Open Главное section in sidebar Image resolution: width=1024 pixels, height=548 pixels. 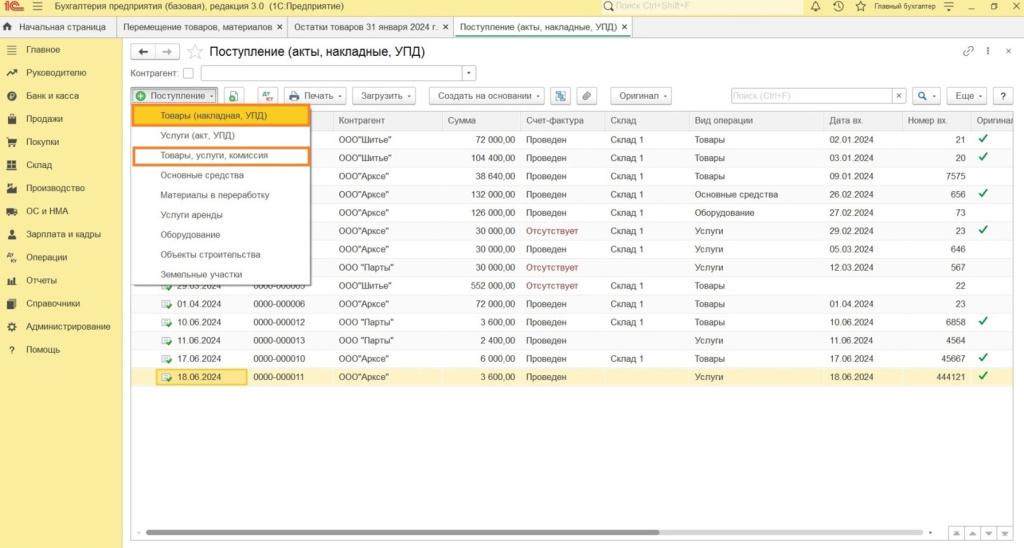pyautogui.click(x=43, y=50)
